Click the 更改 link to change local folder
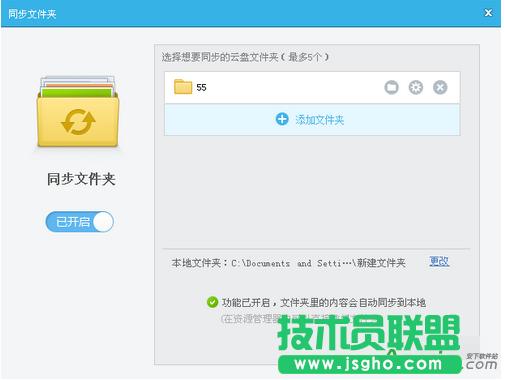The height and width of the screenshot is (380, 505). coord(439,262)
